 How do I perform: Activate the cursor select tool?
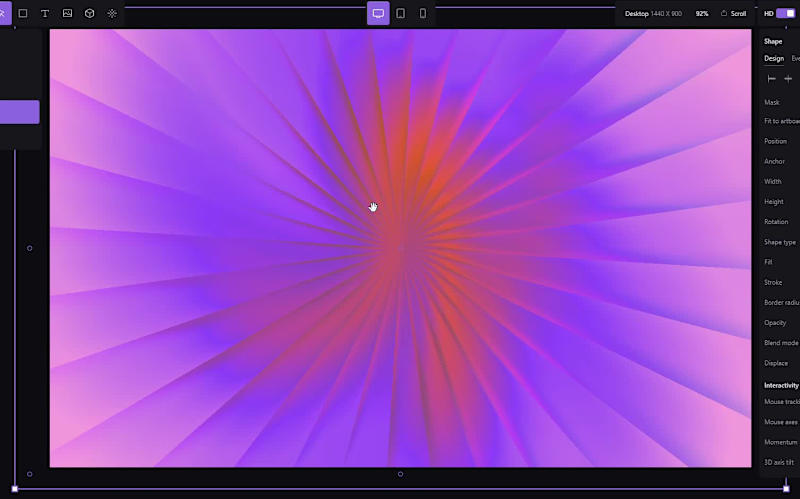coord(3,13)
